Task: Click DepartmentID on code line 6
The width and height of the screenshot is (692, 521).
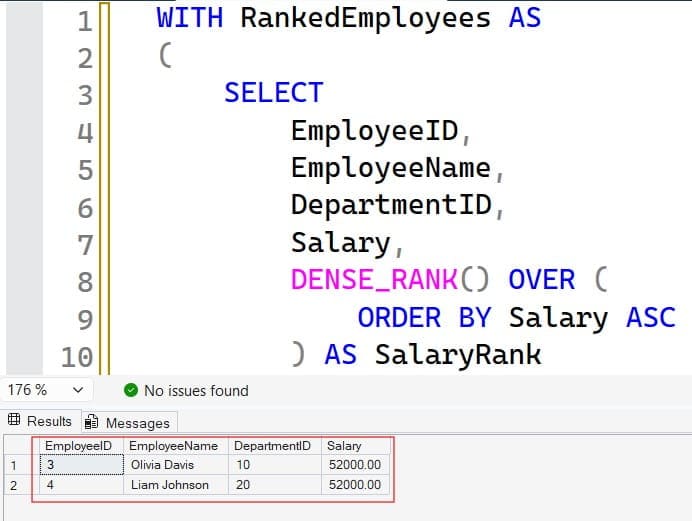Action: coord(391,206)
